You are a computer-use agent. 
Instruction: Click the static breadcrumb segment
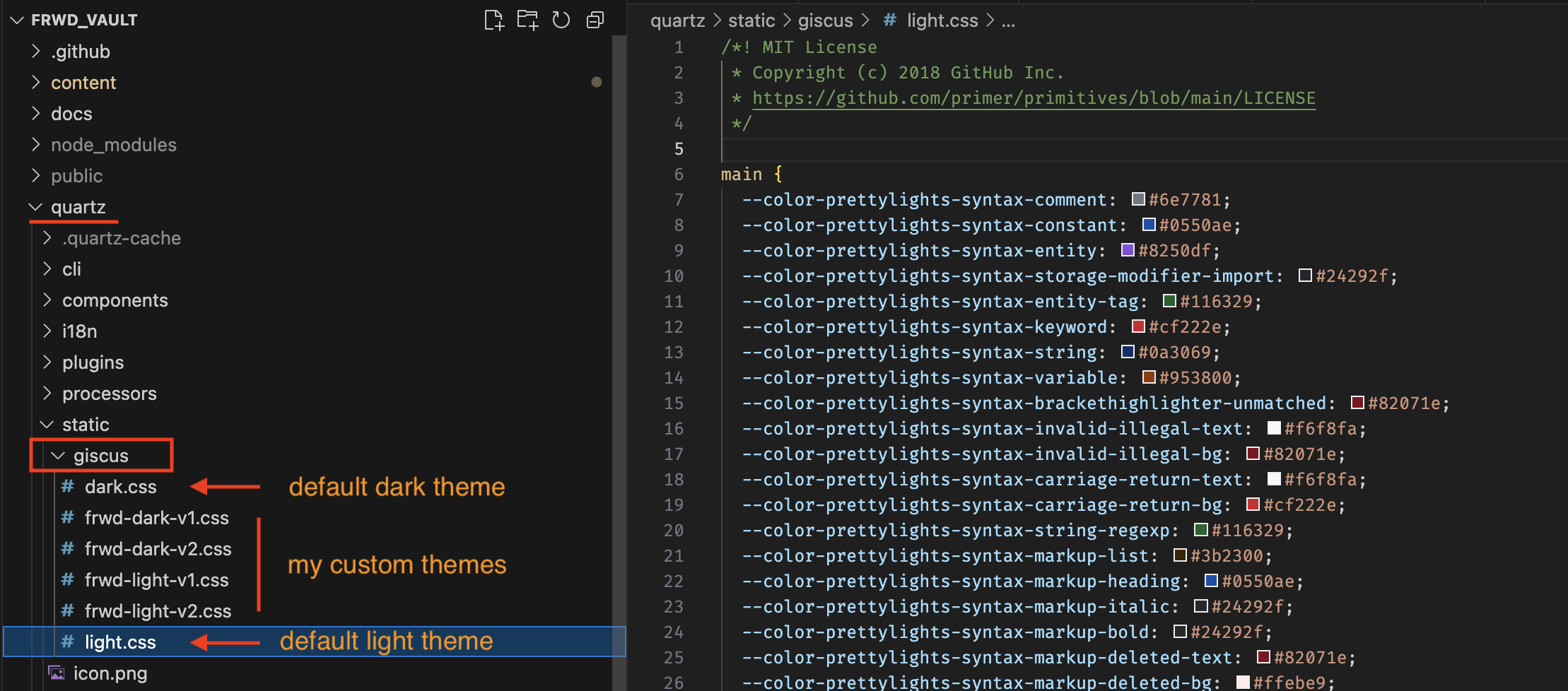coord(751,21)
